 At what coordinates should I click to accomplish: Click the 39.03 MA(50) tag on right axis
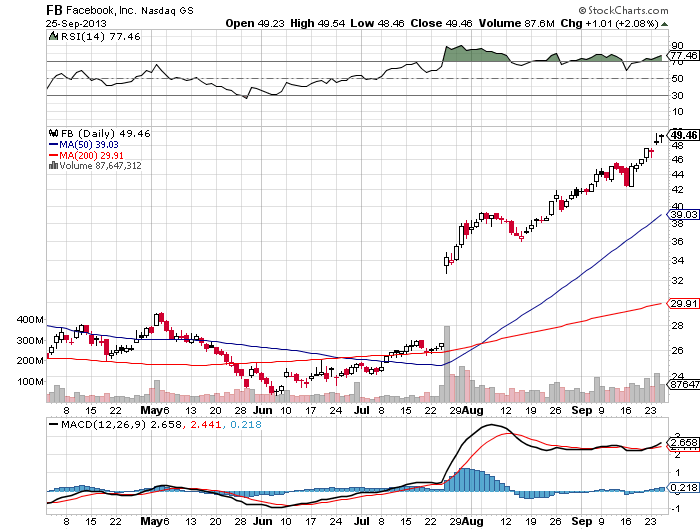tap(683, 215)
